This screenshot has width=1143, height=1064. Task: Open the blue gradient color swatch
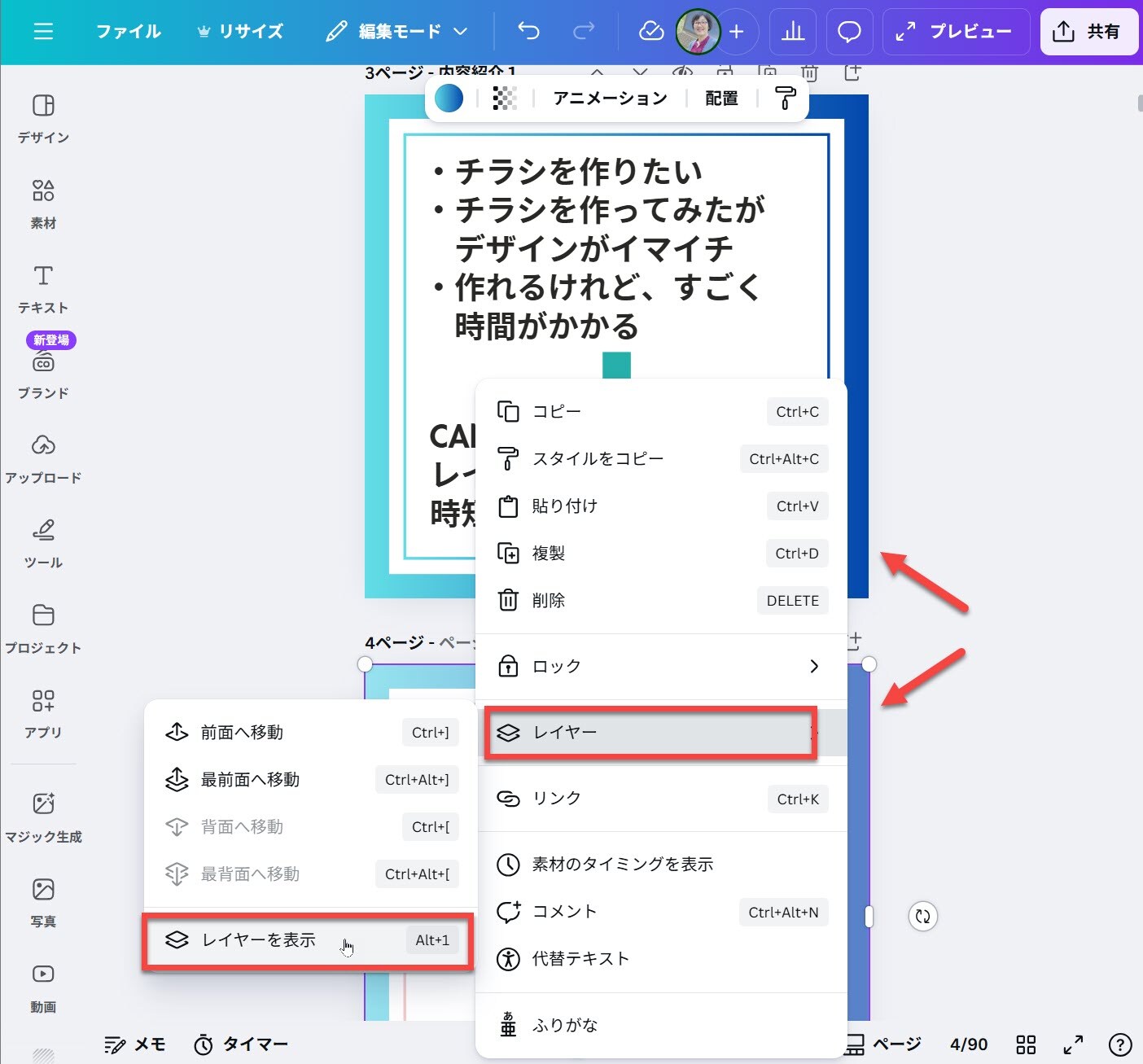tap(449, 99)
